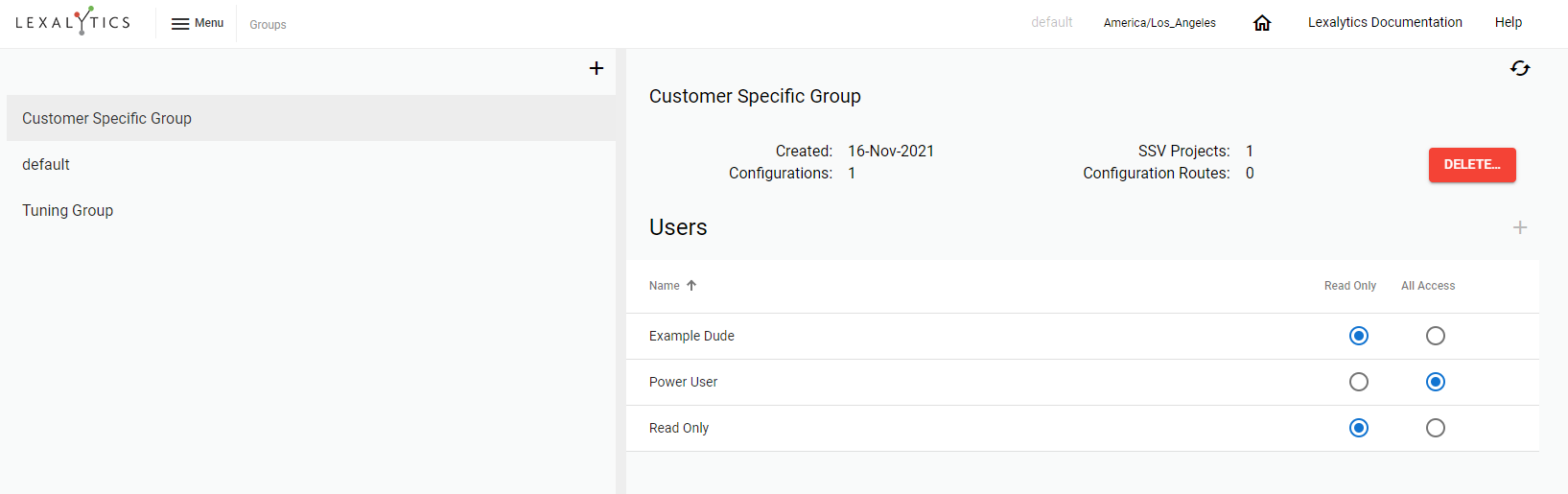Set Example Dude to All Access
This screenshot has height=494, width=1568.
click(x=1435, y=336)
